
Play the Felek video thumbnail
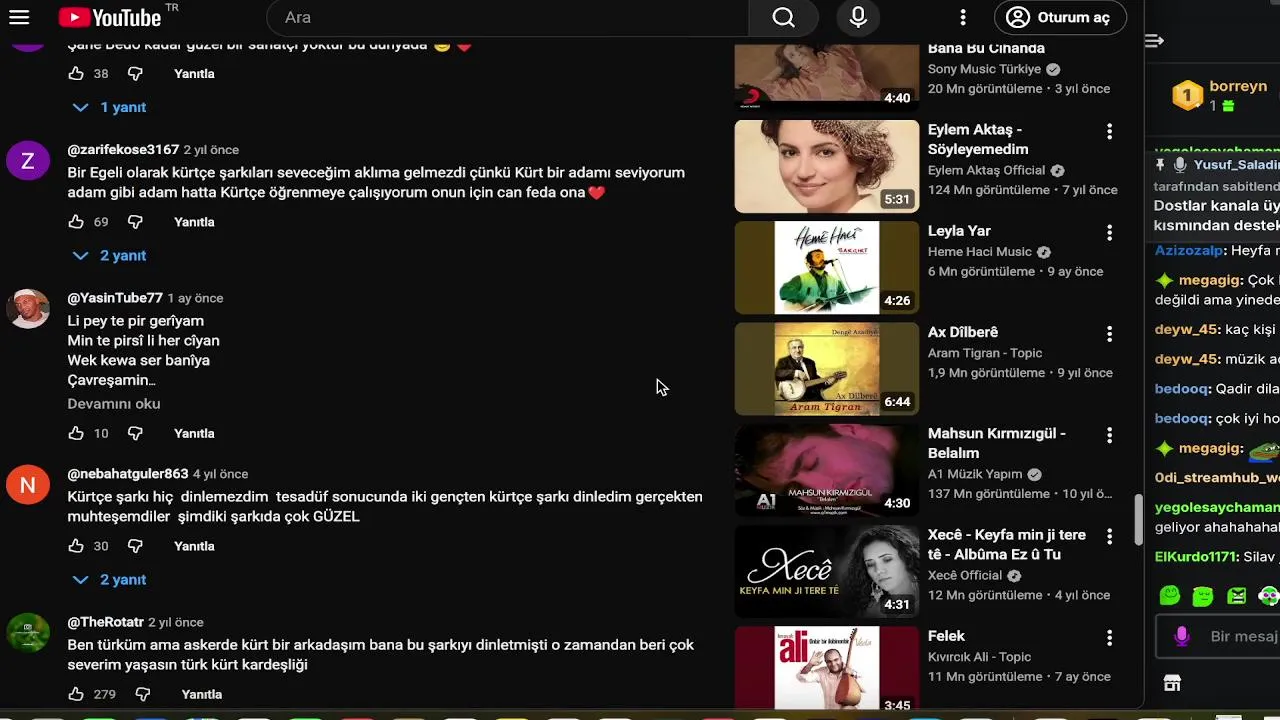tap(827, 668)
